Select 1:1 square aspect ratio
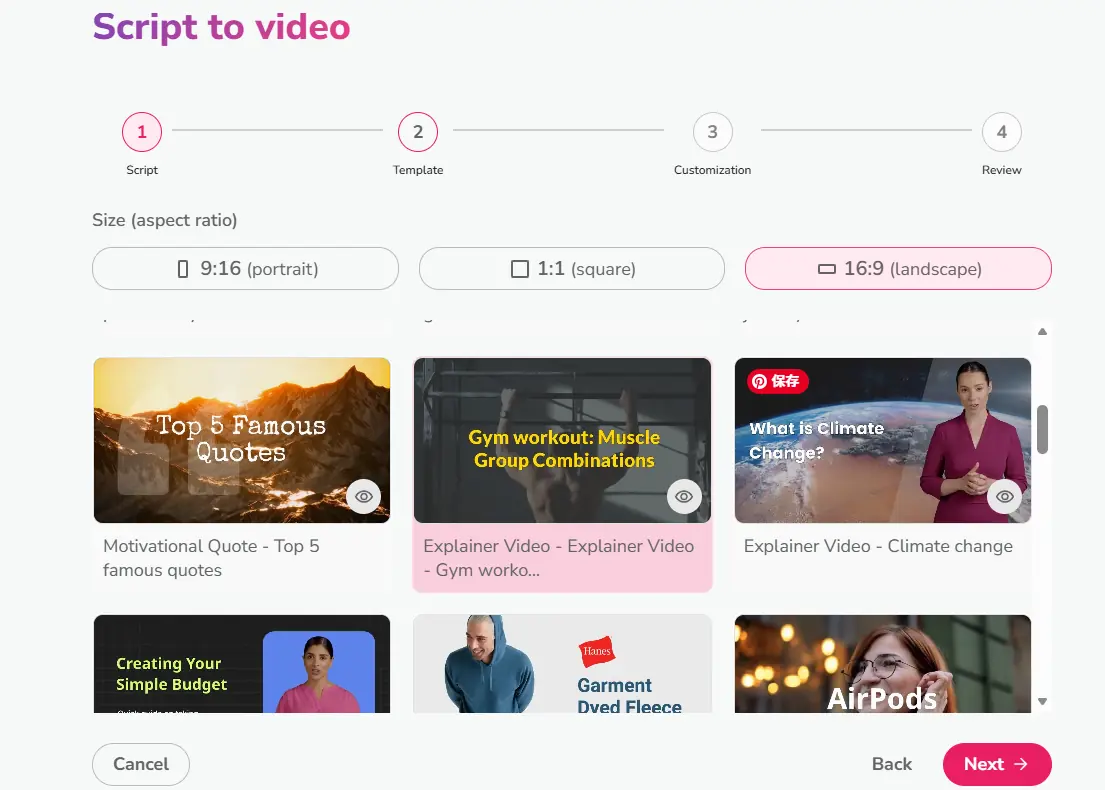The image size is (1105, 790). [572, 269]
